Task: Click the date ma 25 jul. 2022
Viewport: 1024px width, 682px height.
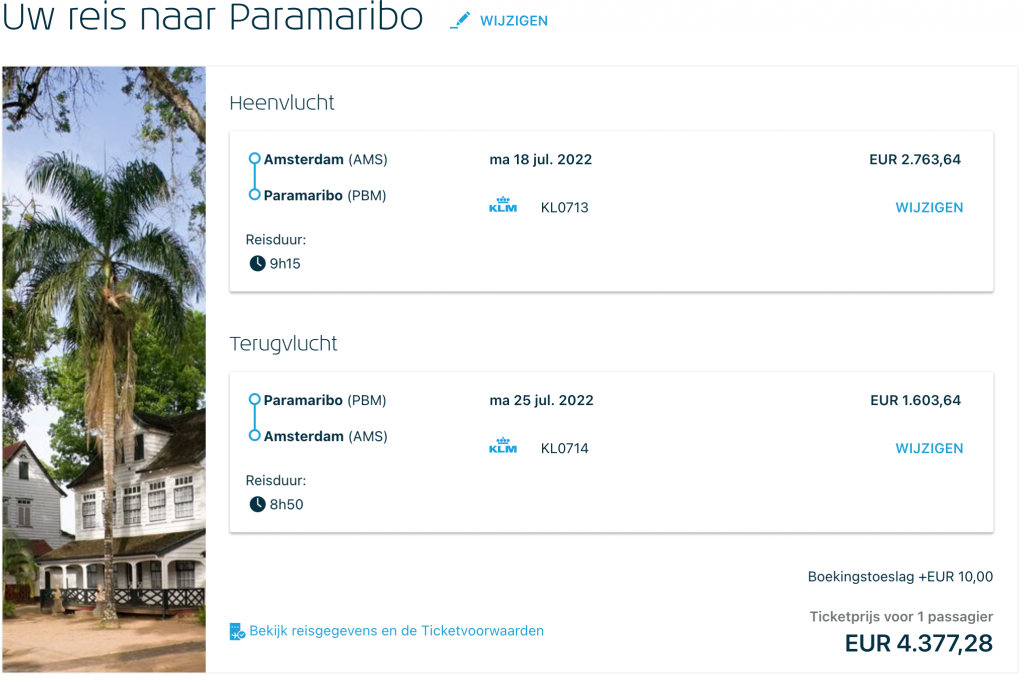Action: (541, 401)
